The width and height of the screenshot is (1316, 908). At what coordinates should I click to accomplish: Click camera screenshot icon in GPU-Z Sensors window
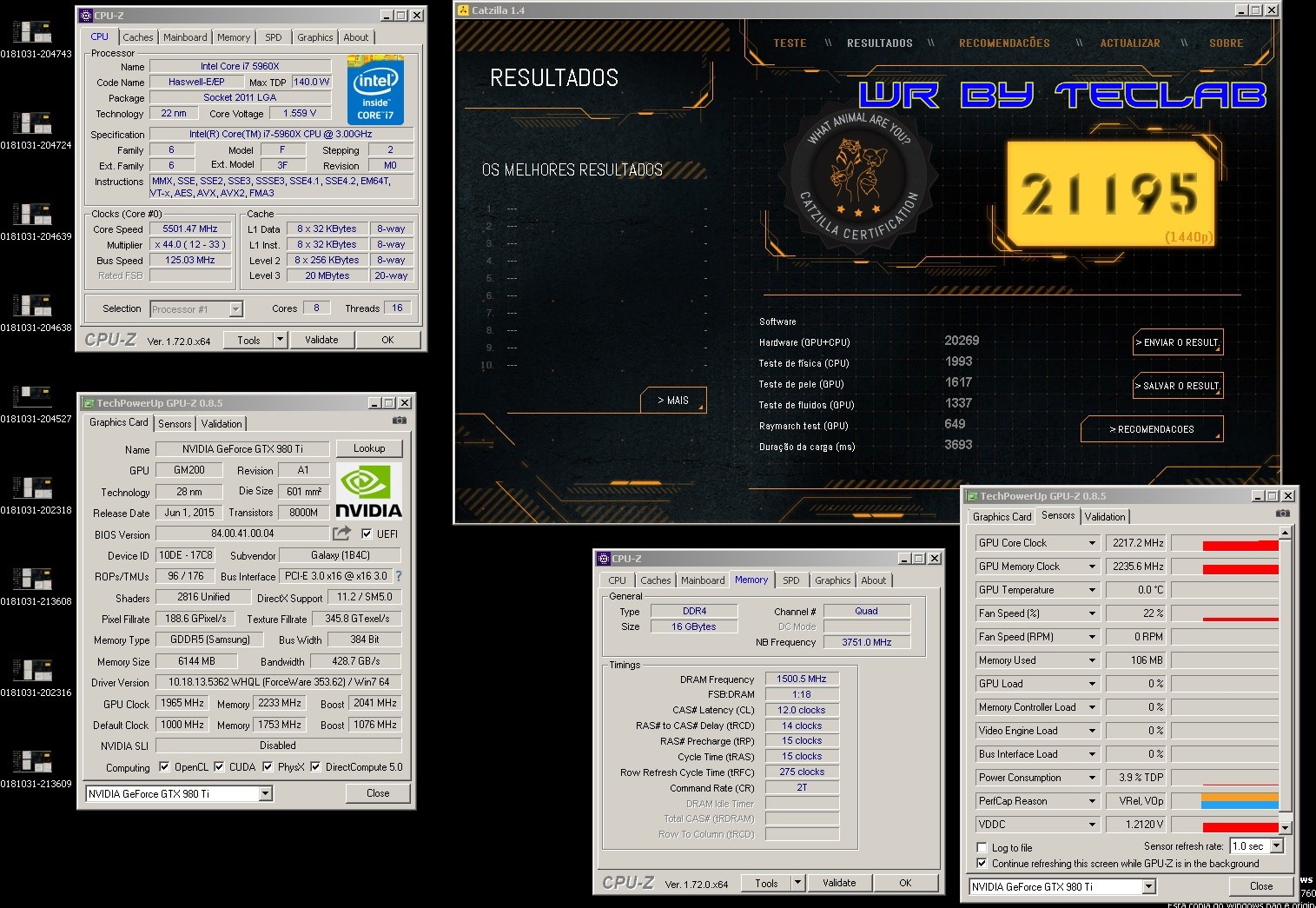pyautogui.click(x=1283, y=514)
